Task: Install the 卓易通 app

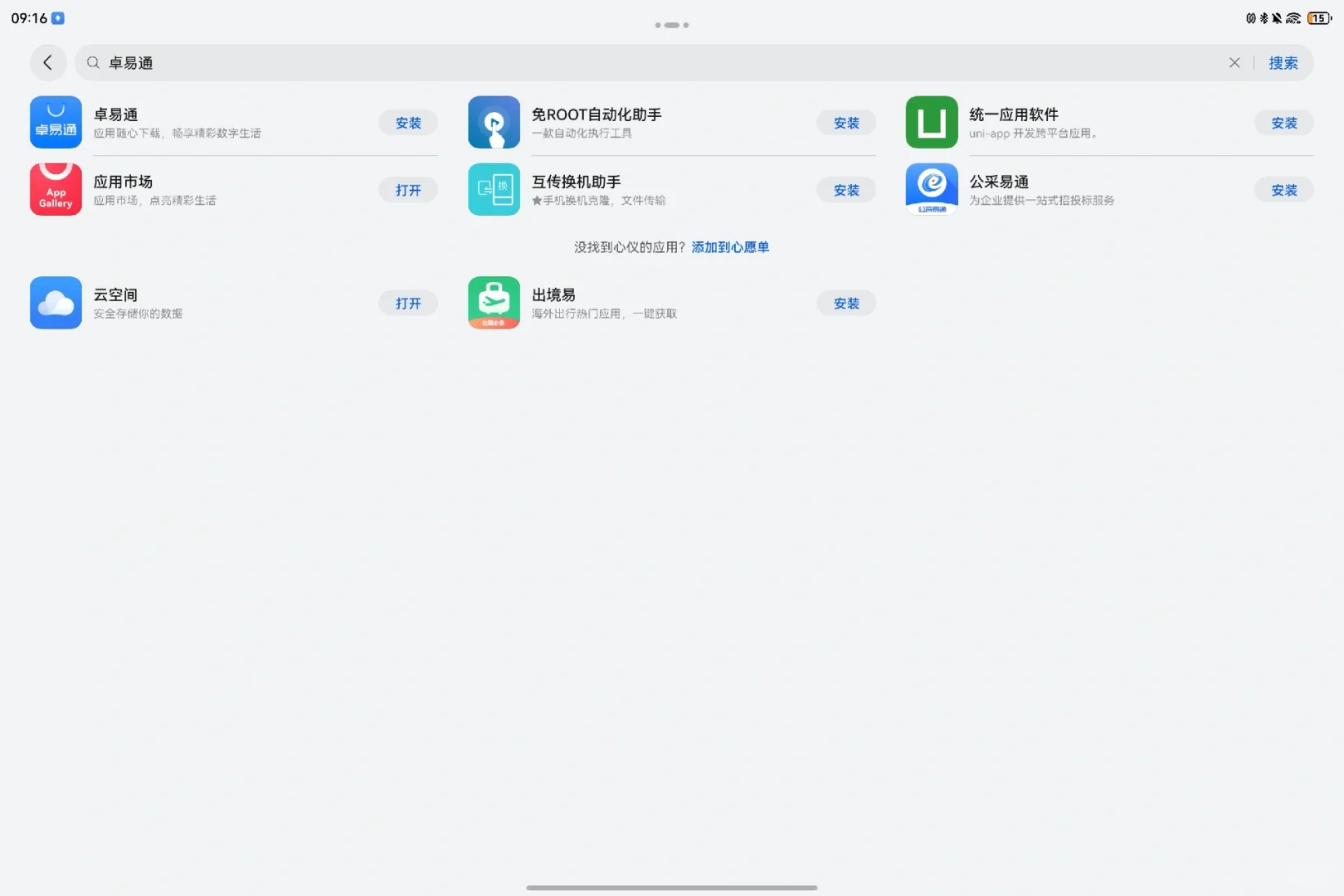Action: pos(407,122)
